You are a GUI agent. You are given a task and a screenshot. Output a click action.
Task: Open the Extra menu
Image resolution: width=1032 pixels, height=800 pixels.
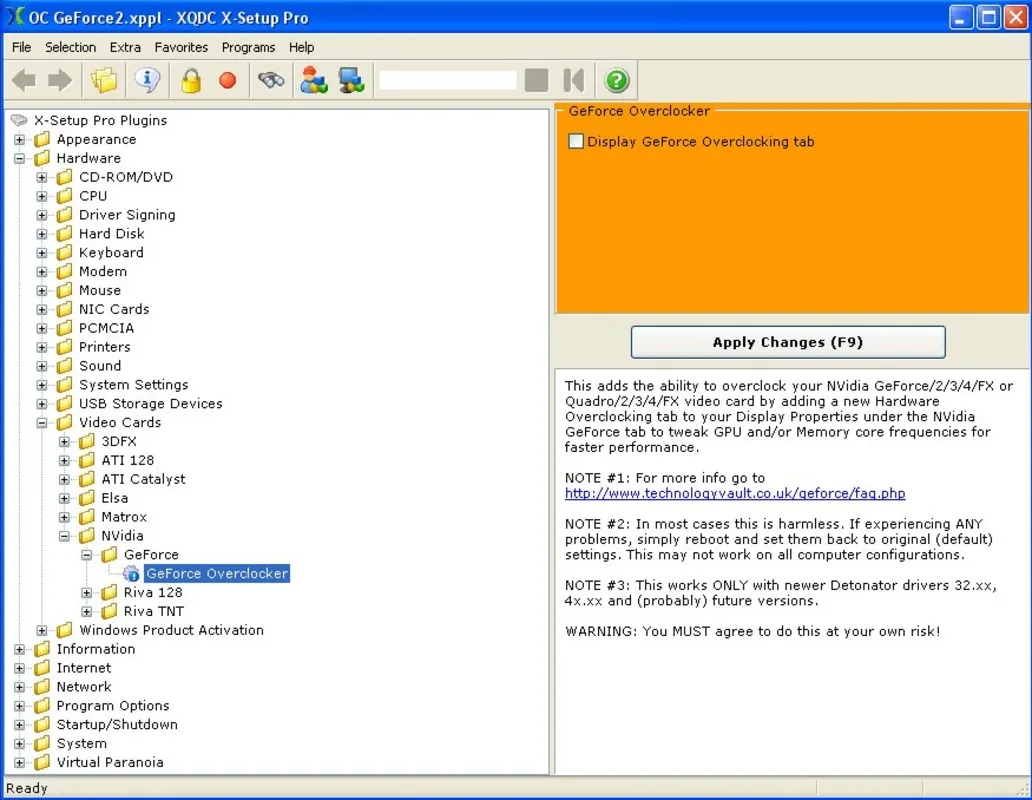click(x=125, y=47)
